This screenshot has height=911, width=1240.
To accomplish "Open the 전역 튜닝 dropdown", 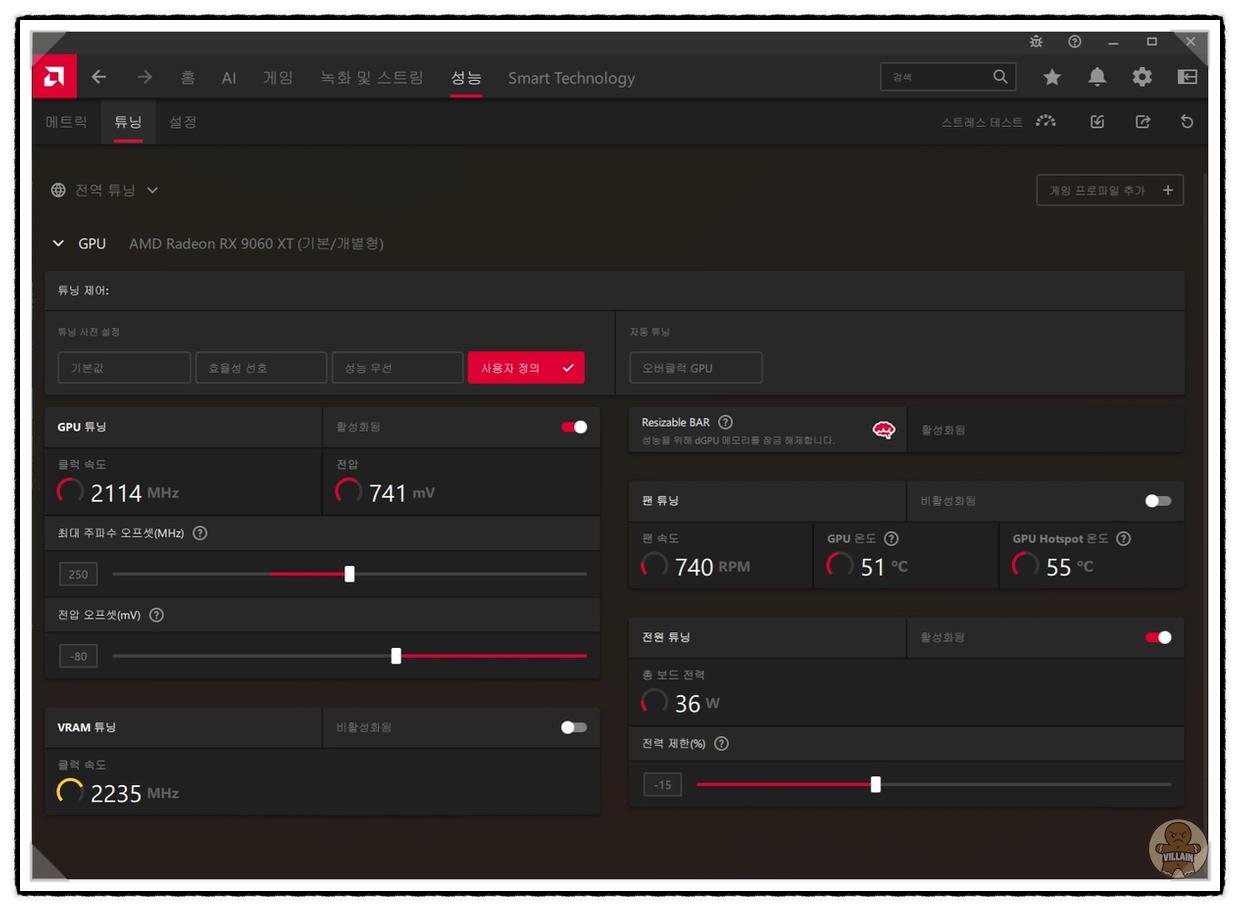I will pyautogui.click(x=105, y=190).
